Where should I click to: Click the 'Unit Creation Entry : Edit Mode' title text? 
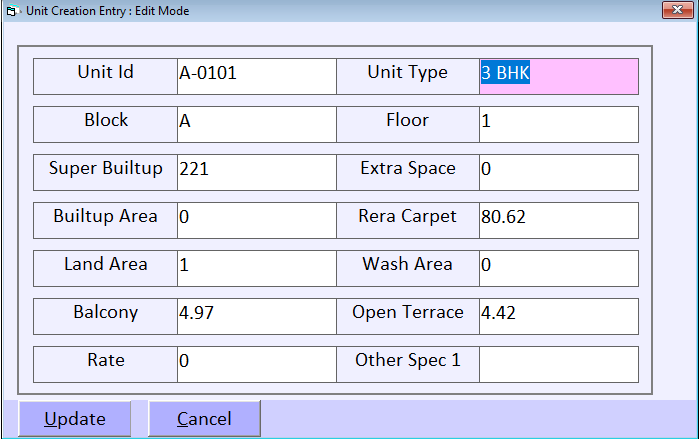pos(107,11)
